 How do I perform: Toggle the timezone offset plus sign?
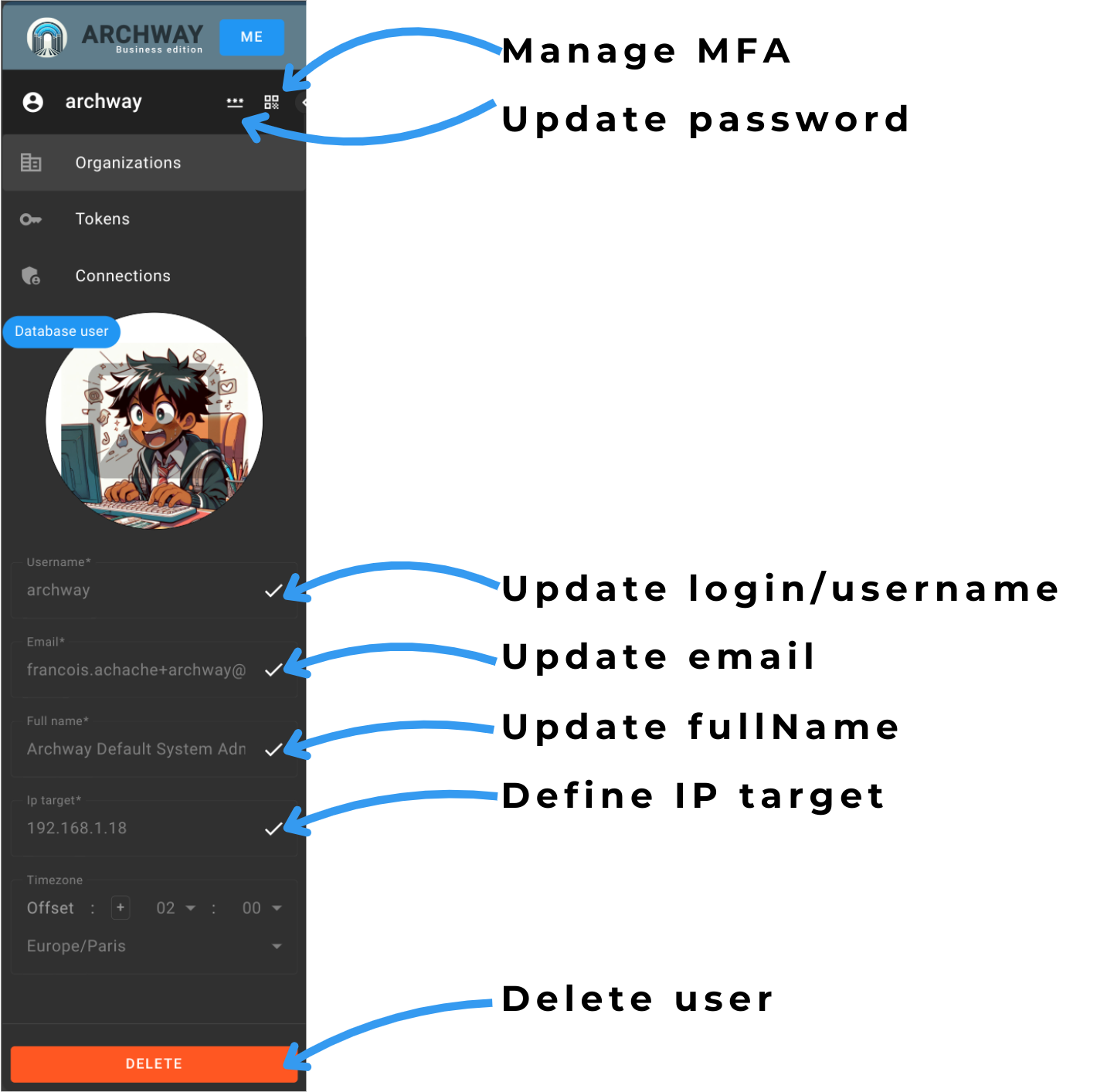[x=121, y=907]
